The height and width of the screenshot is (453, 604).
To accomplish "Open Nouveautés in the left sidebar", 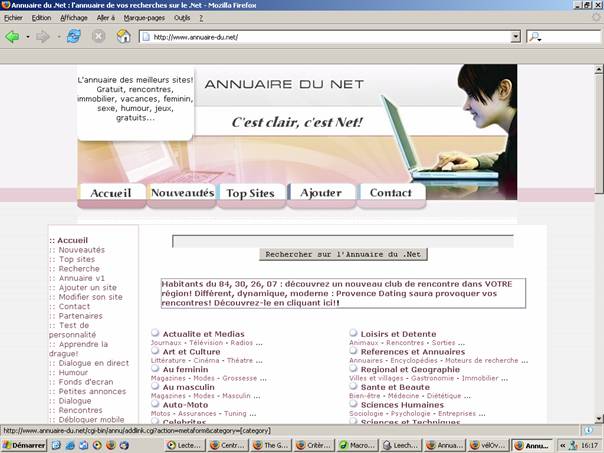I will point(81,250).
